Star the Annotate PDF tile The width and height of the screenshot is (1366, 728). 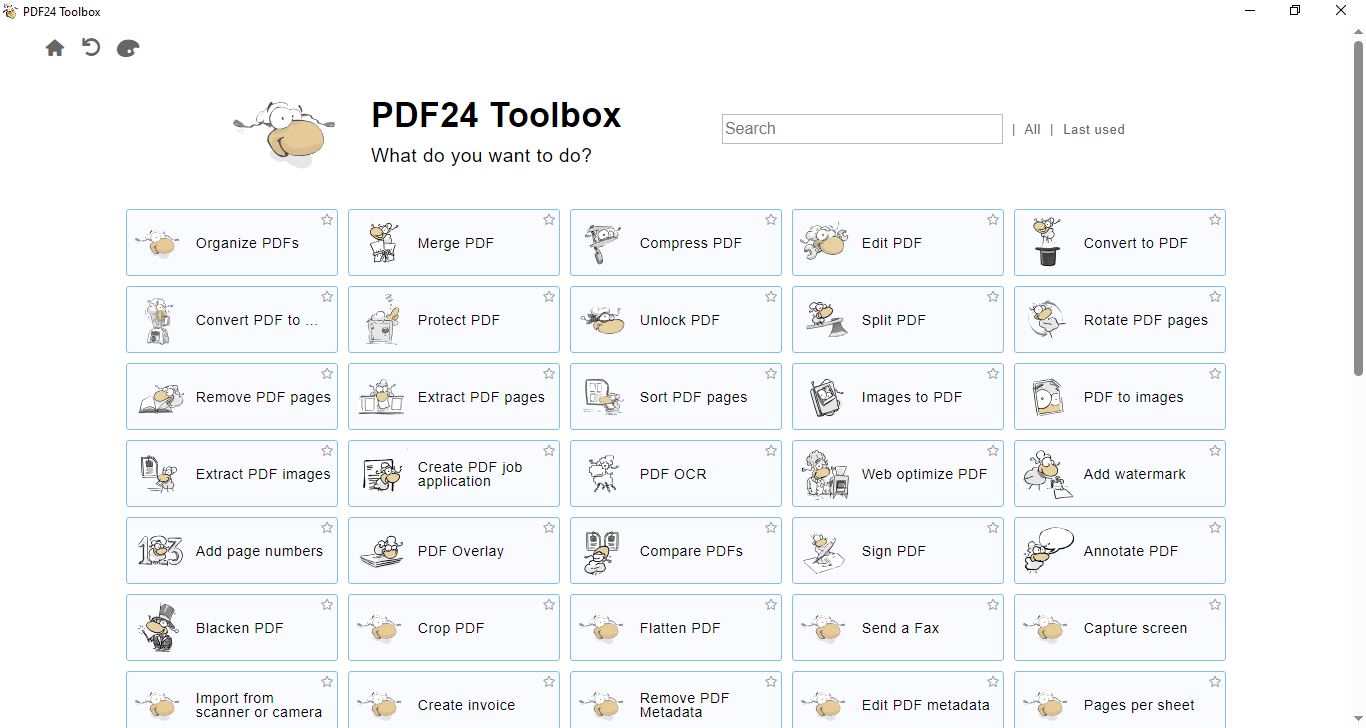(1215, 528)
